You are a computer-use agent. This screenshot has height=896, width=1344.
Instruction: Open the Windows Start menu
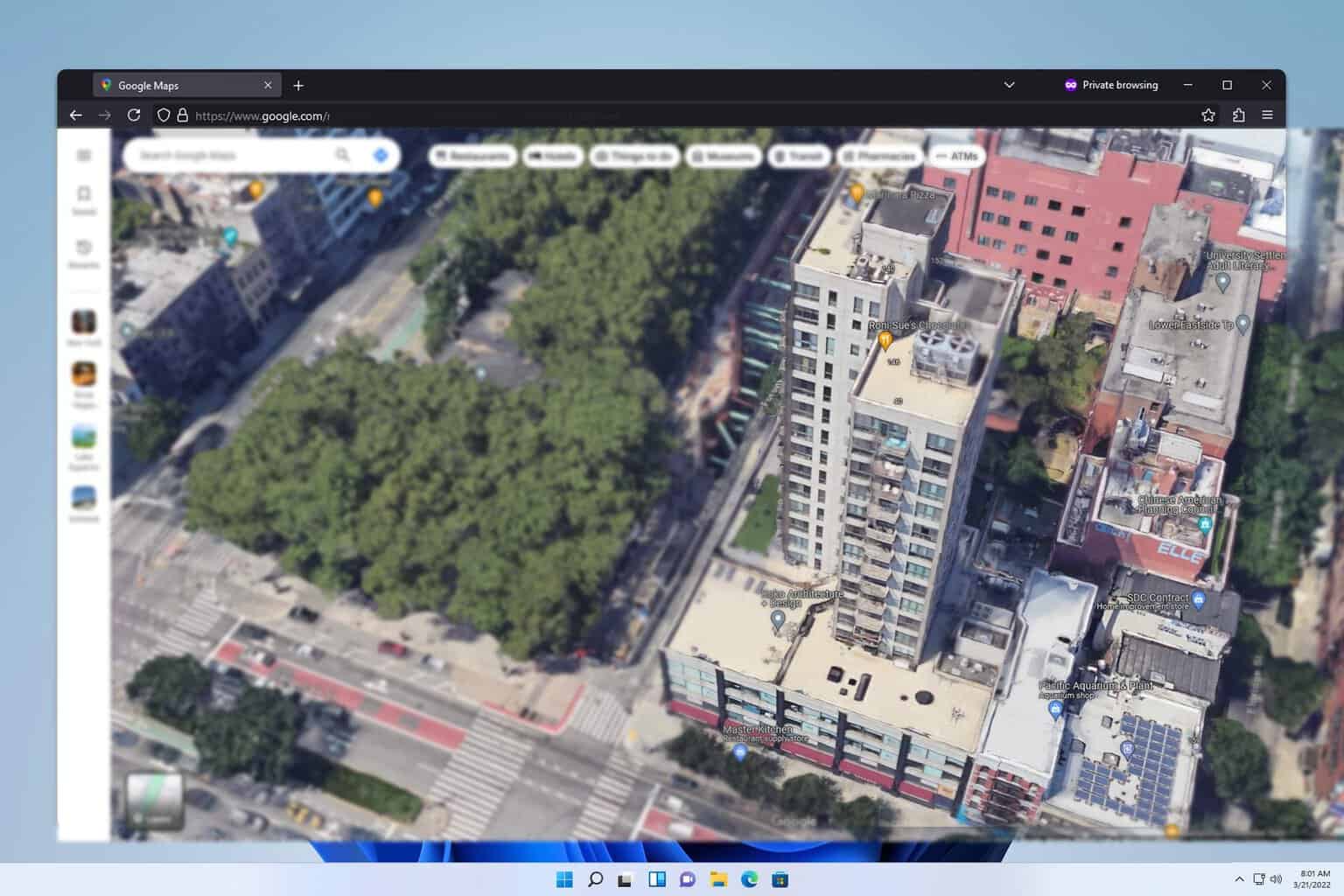(564, 879)
